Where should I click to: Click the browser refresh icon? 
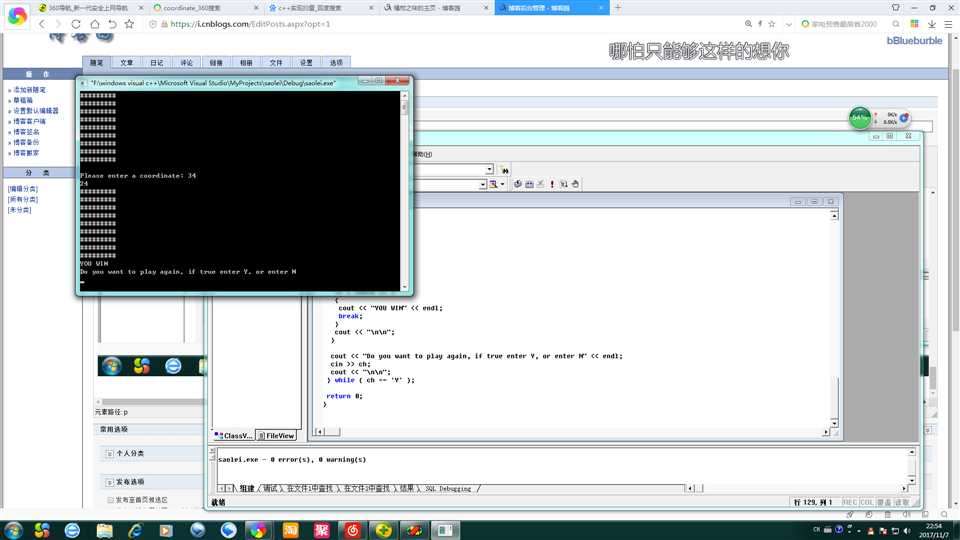click(76, 24)
